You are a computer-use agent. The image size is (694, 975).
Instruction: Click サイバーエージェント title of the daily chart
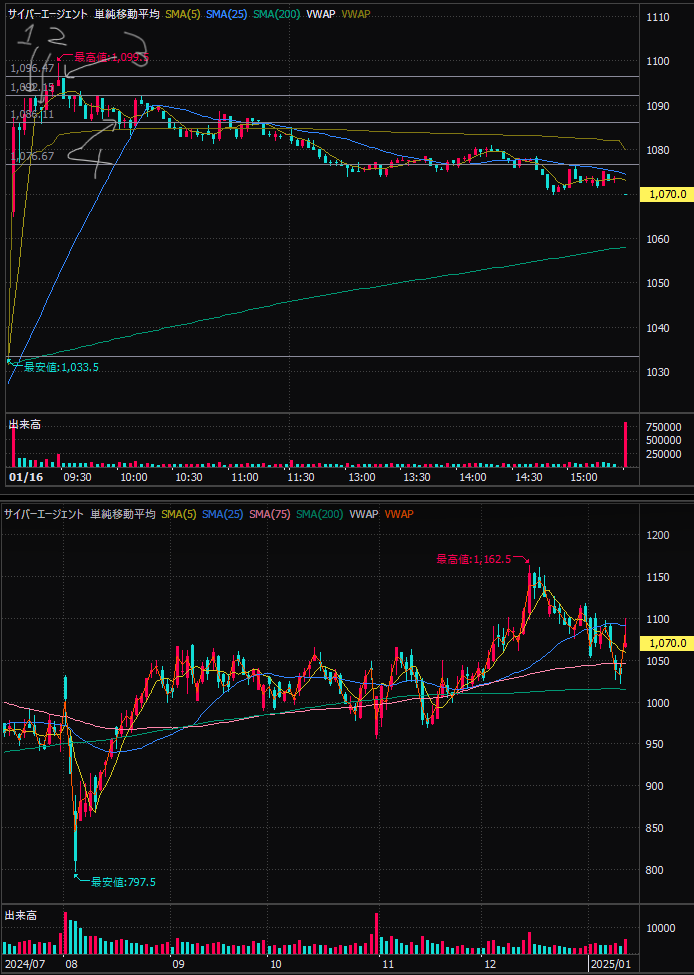(x=44, y=514)
